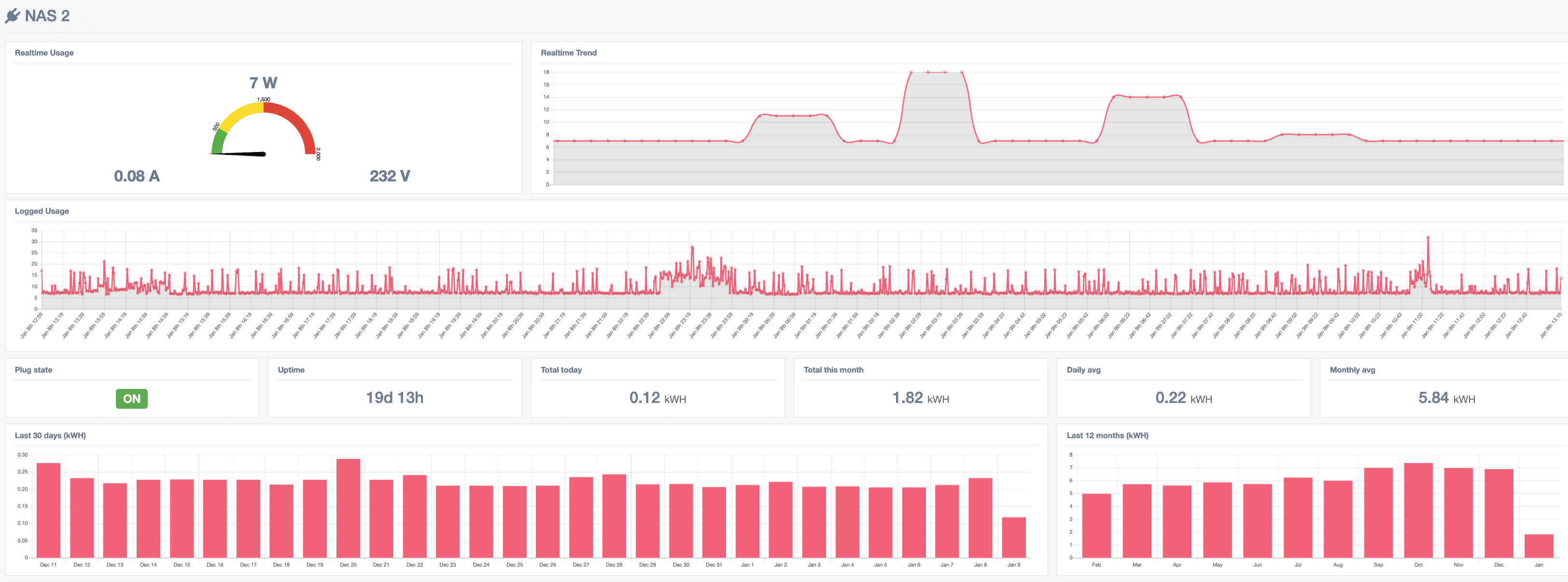The image size is (1568, 582).
Task: Click the 1,500 label atop the gauge
Action: 264,99
